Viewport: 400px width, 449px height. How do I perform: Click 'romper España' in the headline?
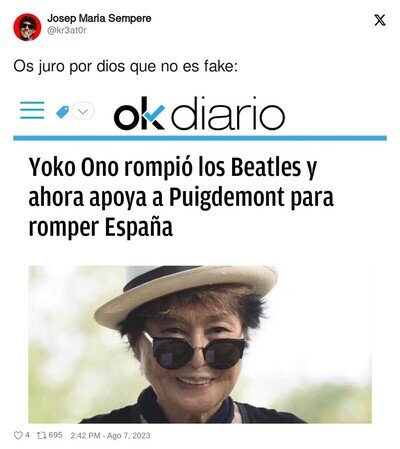[101, 227]
